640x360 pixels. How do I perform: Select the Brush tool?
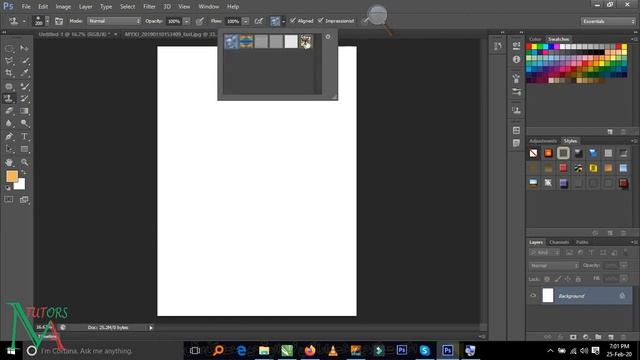(24, 86)
